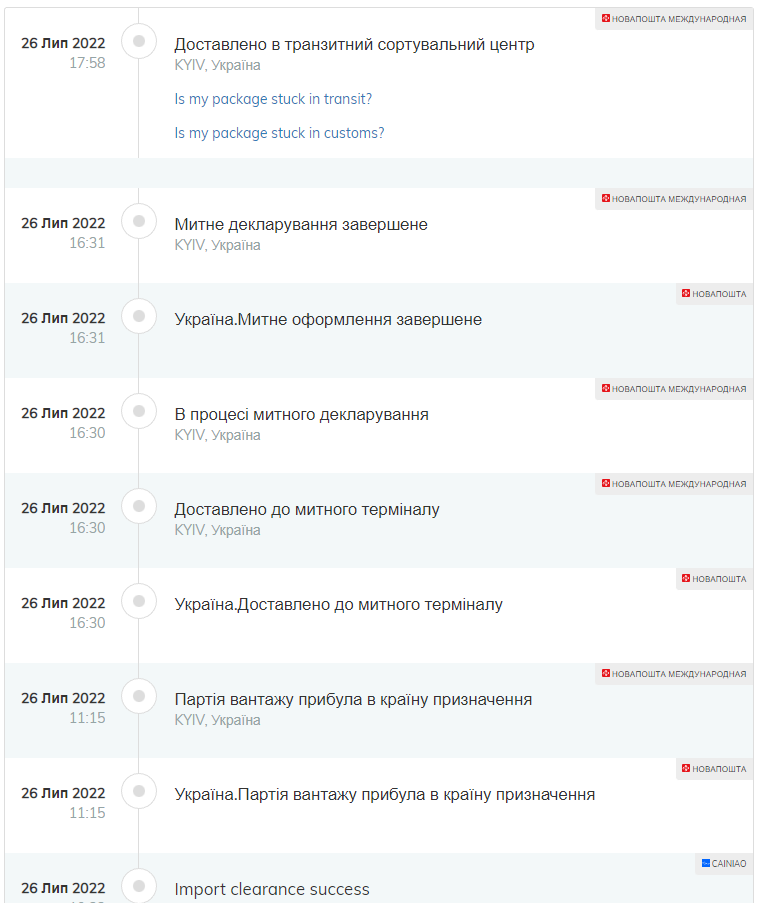This screenshot has height=903, width=760.
Task: Click timeline marker for 17:58 sorting center event
Action: click(139, 41)
